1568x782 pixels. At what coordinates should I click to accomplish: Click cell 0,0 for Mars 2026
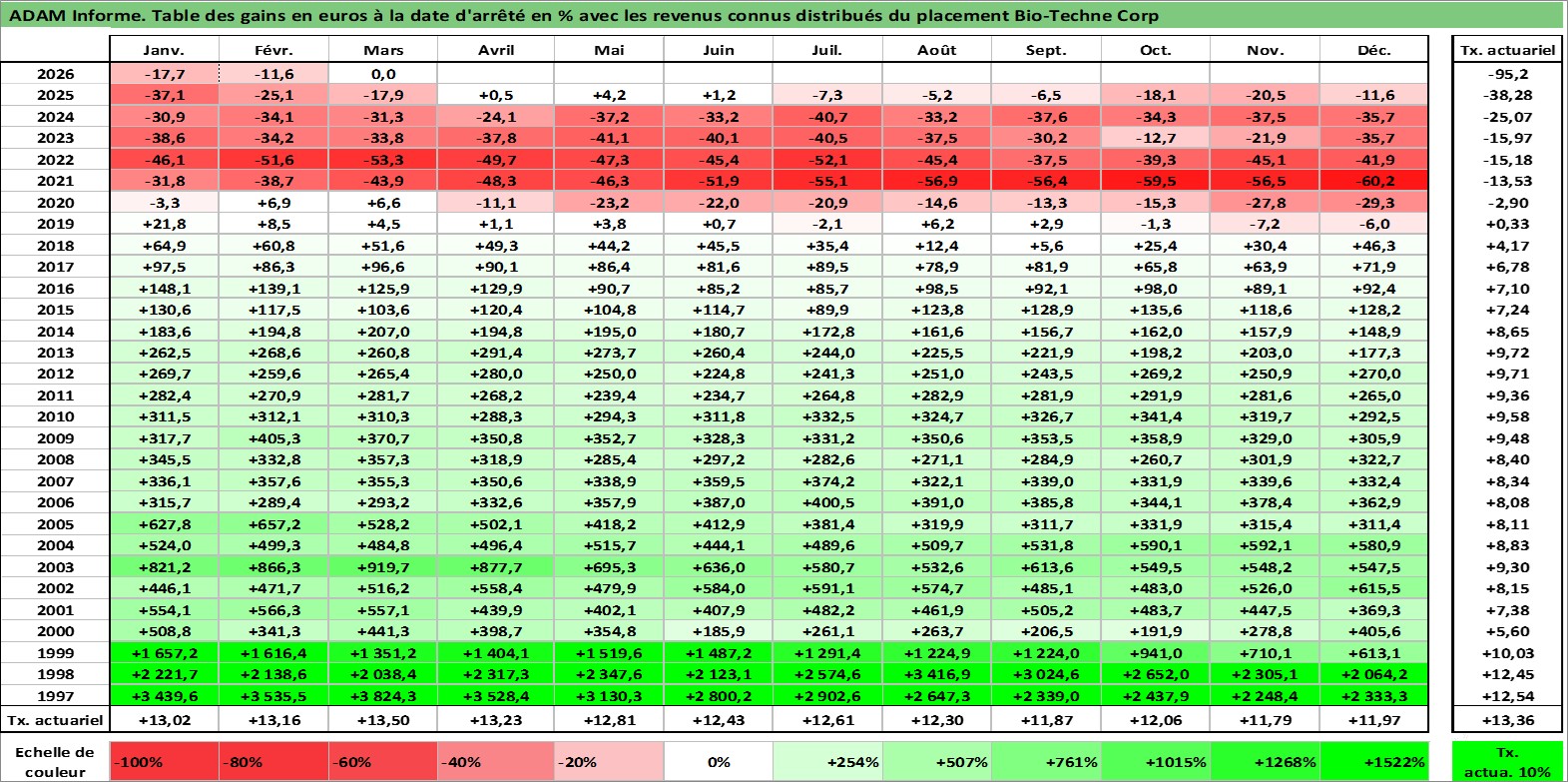click(x=383, y=74)
